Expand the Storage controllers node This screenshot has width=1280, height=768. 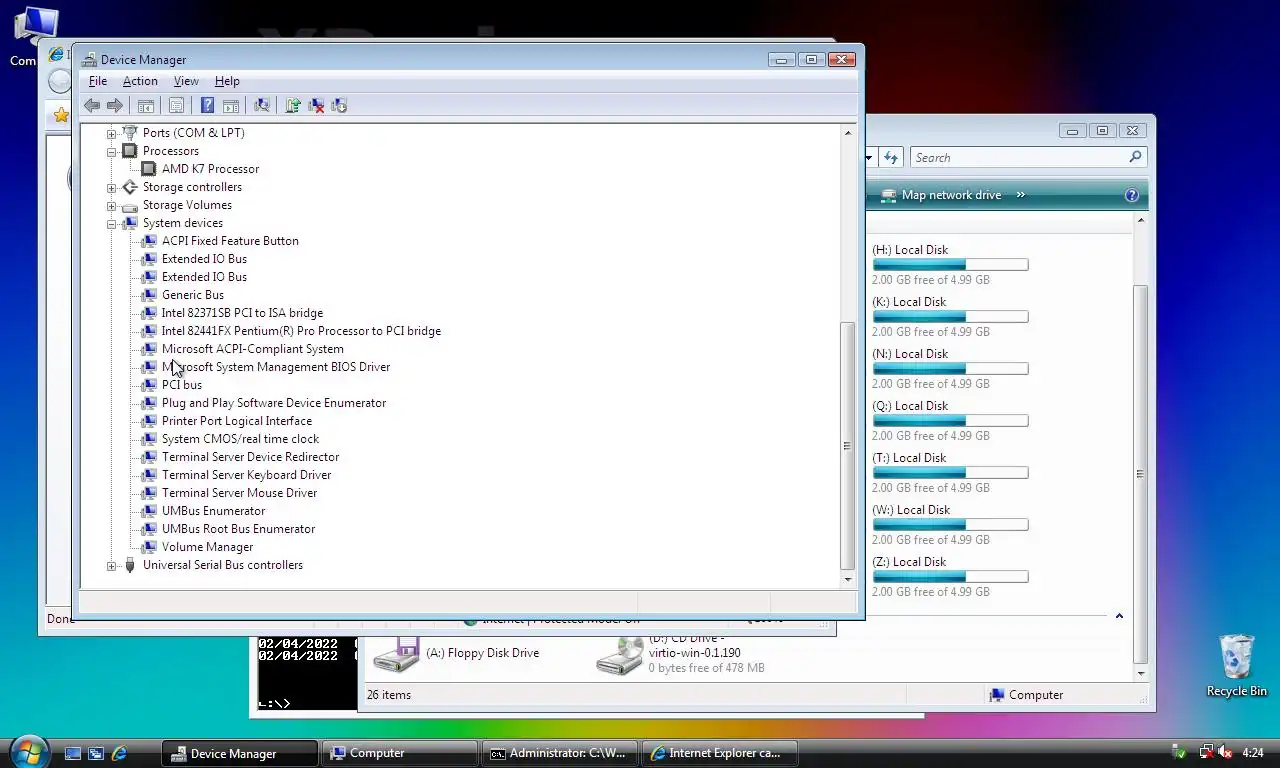(x=112, y=187)
